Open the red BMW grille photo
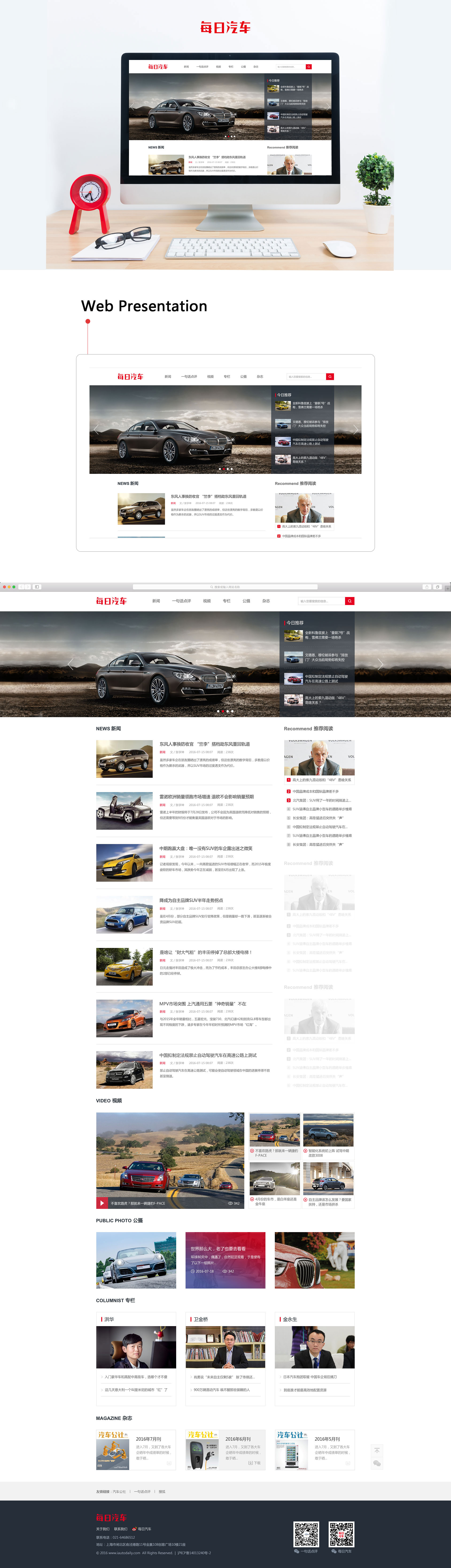Viewport: 451px width, 1568px height. (315, 1260)
